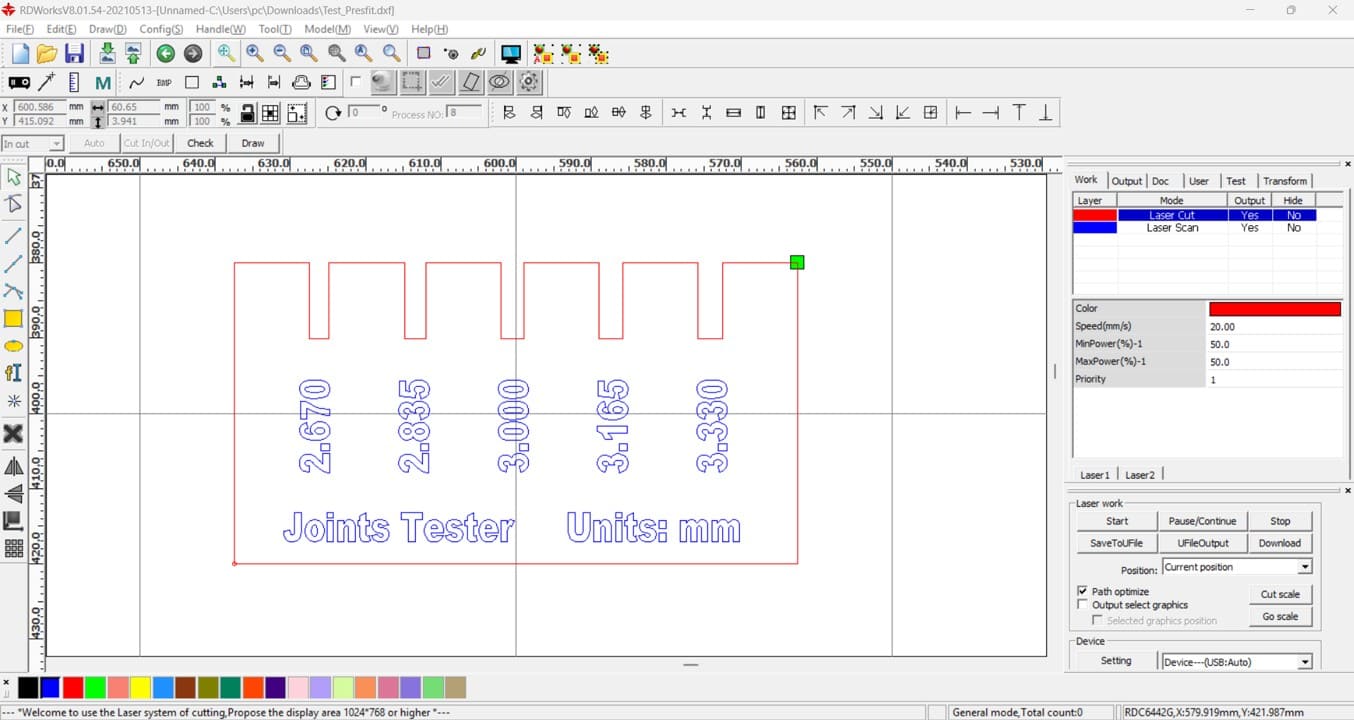Select the Laser Cut layer row
This screenshot has height=720, width=1354.
[x=1194, y=215]
